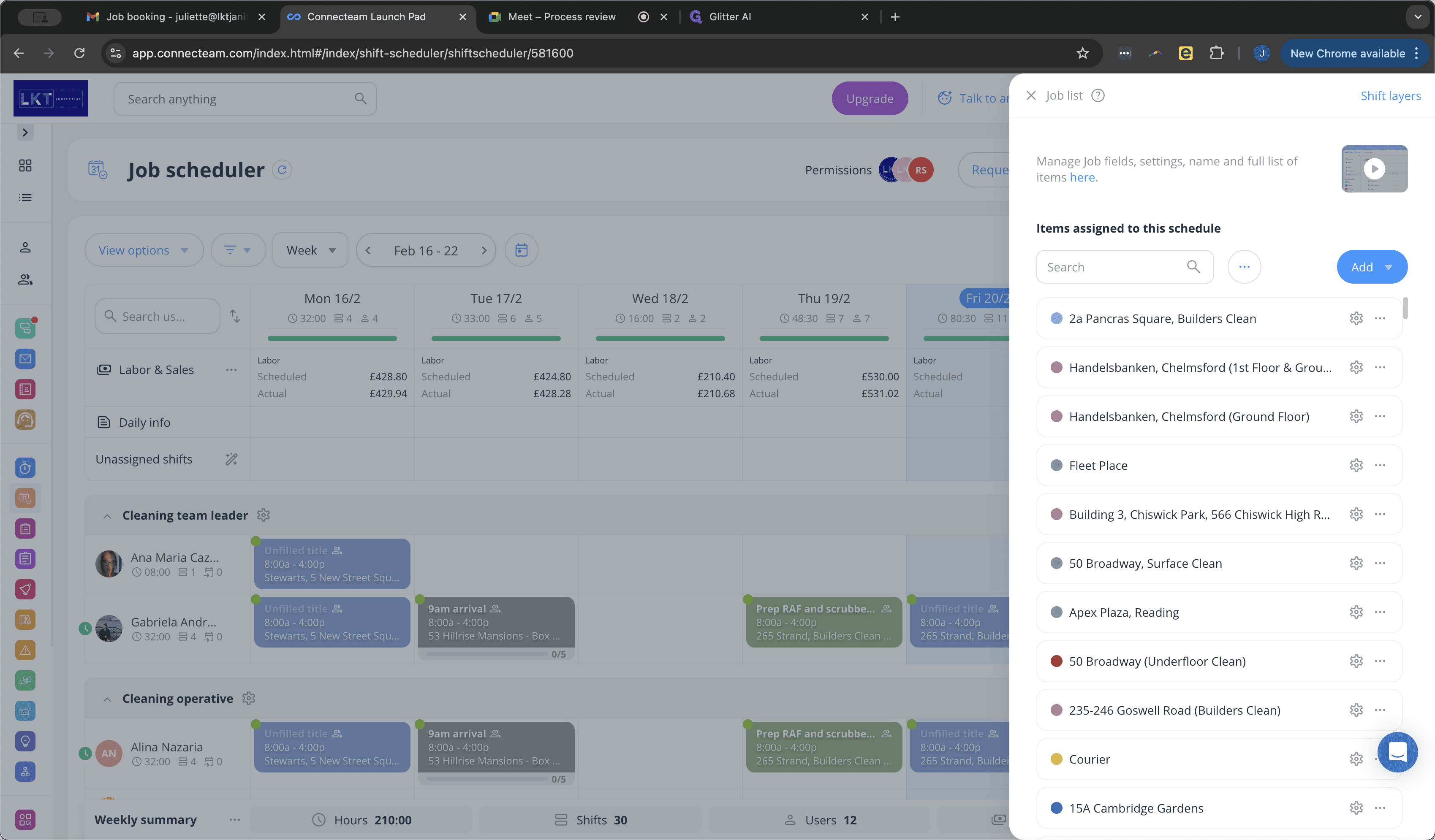
Task: Play the Job list tutorial video thumbnail
Action: [x=1374, y=168]
